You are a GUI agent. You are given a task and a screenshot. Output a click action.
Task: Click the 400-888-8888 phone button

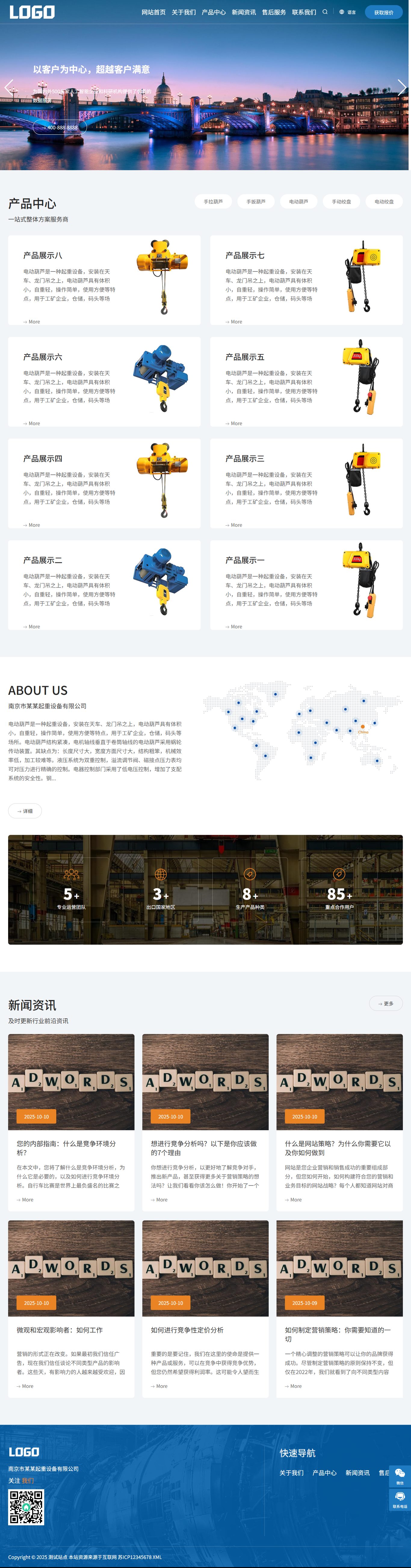click(x=60, y=127)
